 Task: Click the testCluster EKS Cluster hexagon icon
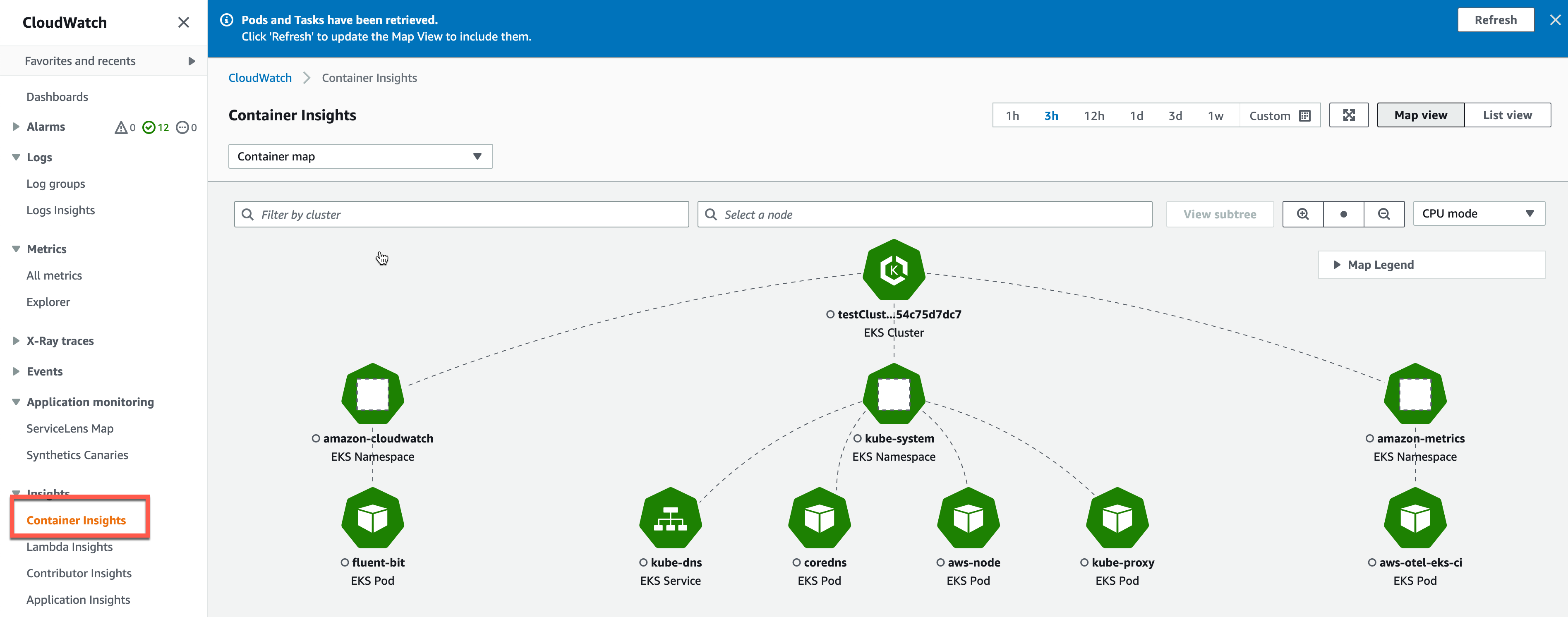894,270
